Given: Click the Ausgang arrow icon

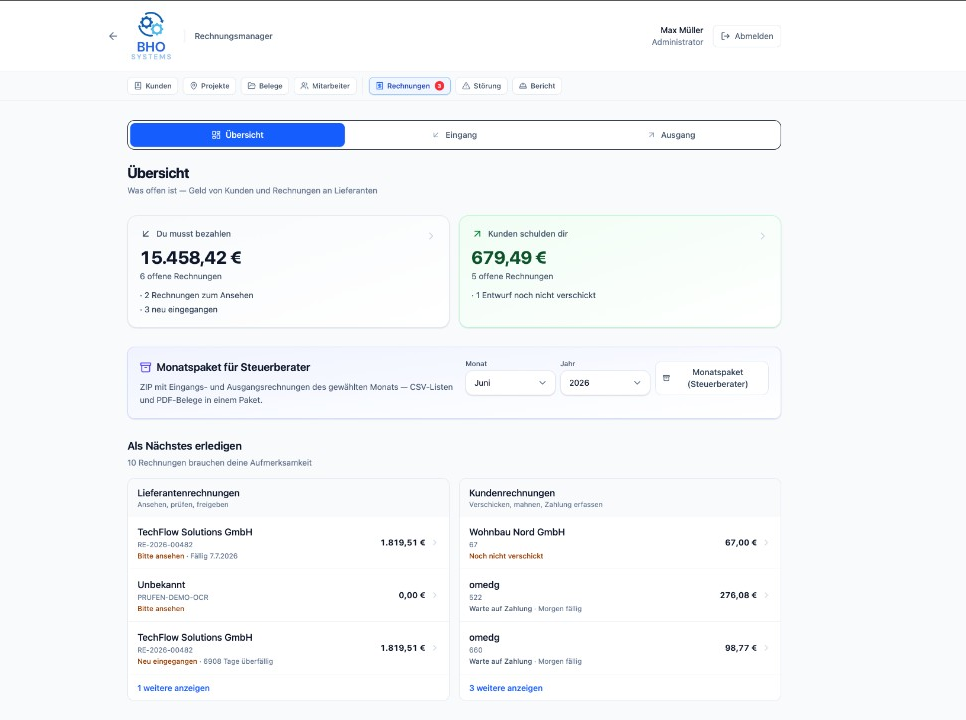Looking at the screenshot, I should [x=651, y=135].
